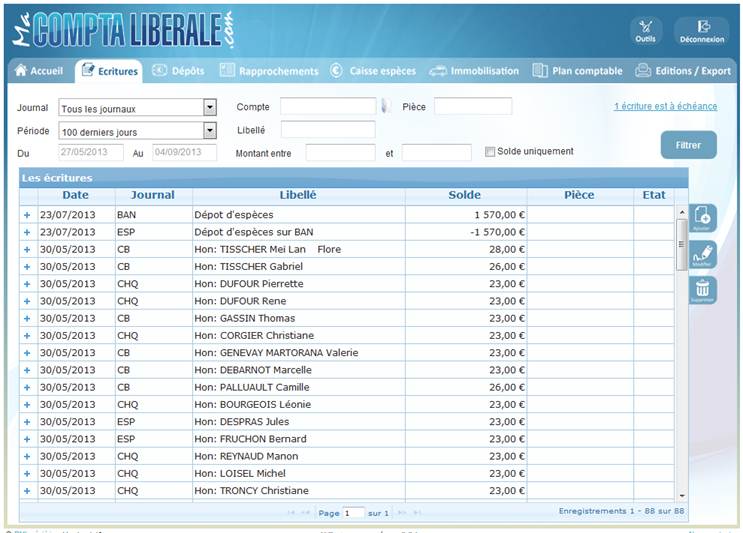This screenshot has width=743, height=533.
Task: Sort by the Date column header
Action: [76, 195]
